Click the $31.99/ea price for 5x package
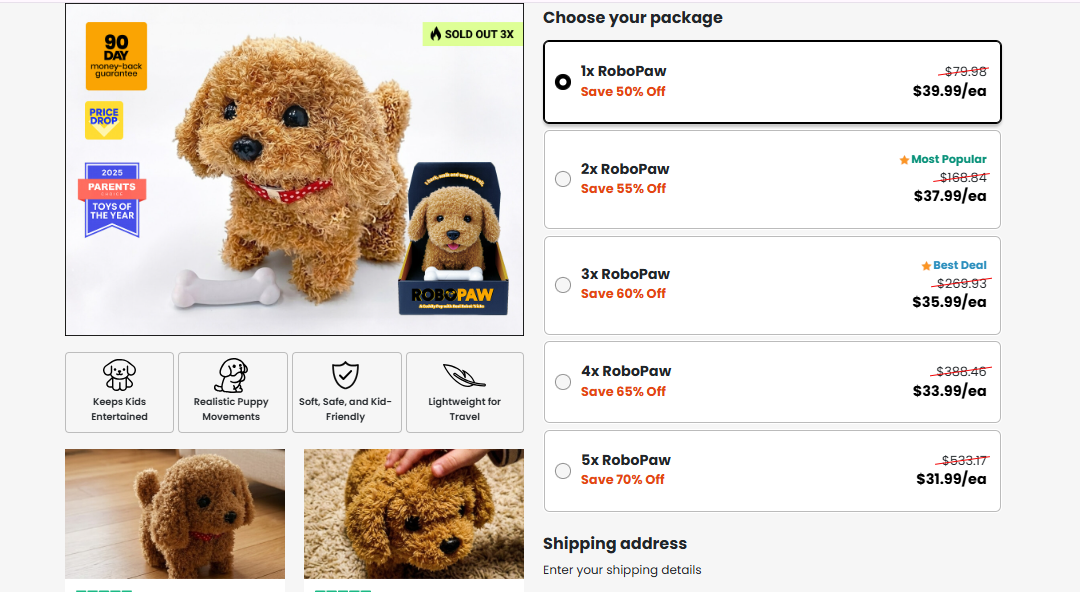The width and height of the screenshot is (1080, 592). click(951, 479)
